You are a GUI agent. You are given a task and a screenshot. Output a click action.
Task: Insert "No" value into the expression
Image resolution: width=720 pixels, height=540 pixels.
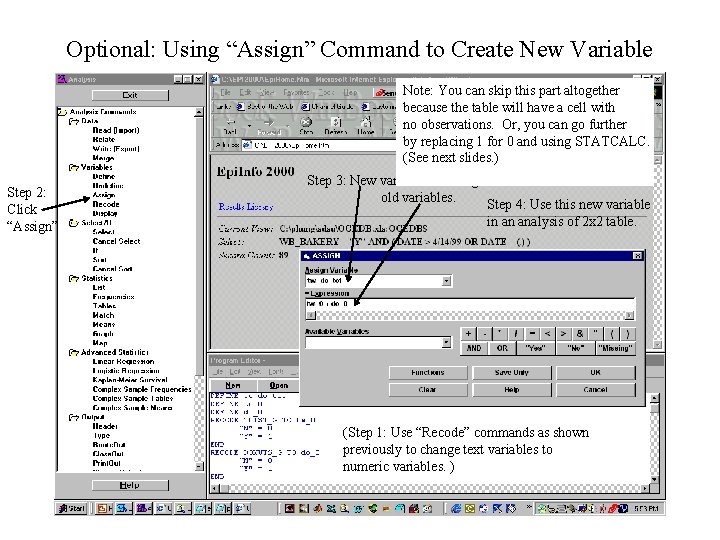(x=575, y=348)
